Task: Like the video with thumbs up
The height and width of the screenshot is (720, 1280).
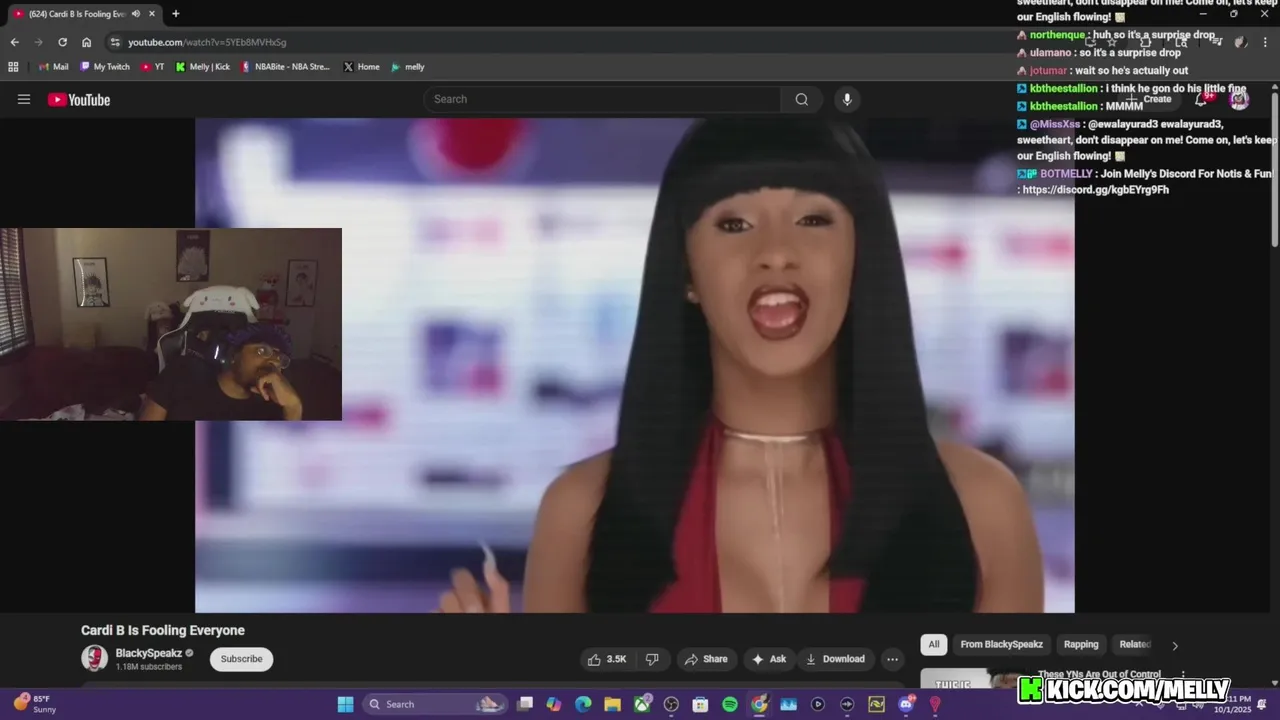Action: 607,659
